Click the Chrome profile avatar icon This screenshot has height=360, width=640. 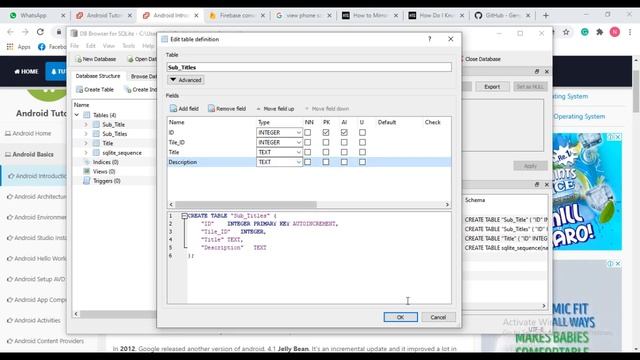pyautogui.click(x=615, y=32)
